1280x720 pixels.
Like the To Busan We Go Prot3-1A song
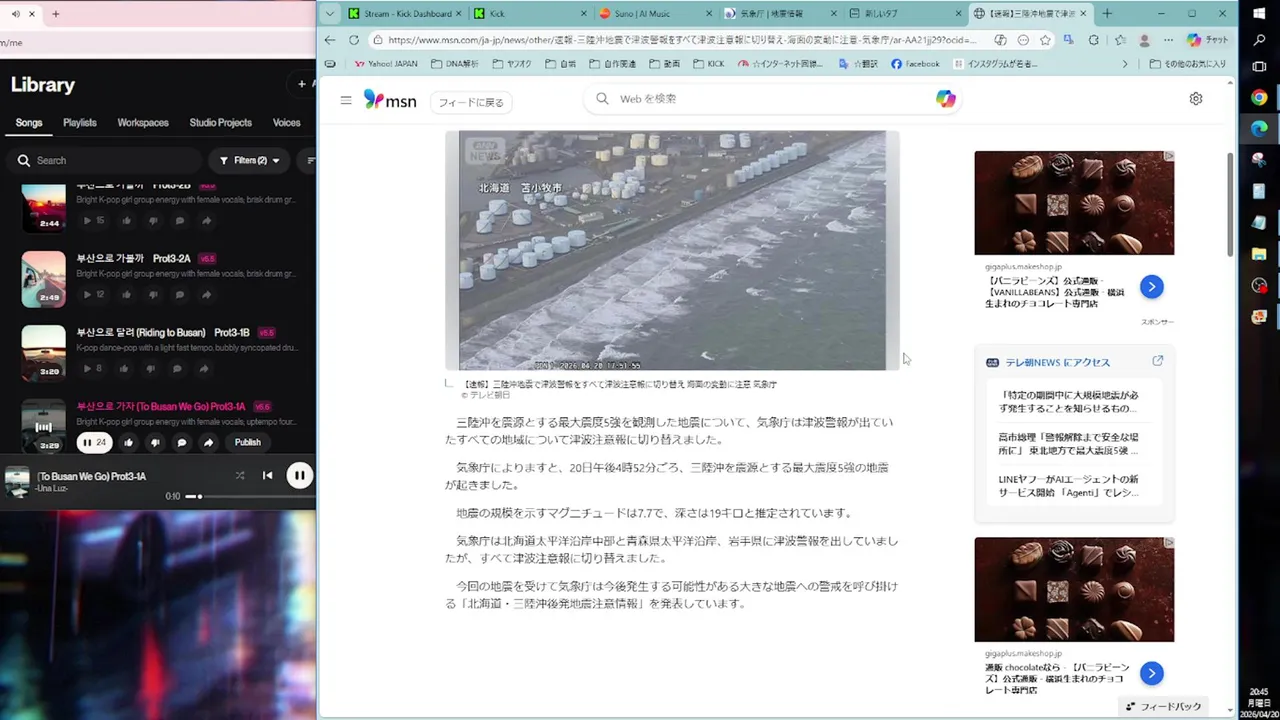(x=129, y=442)
